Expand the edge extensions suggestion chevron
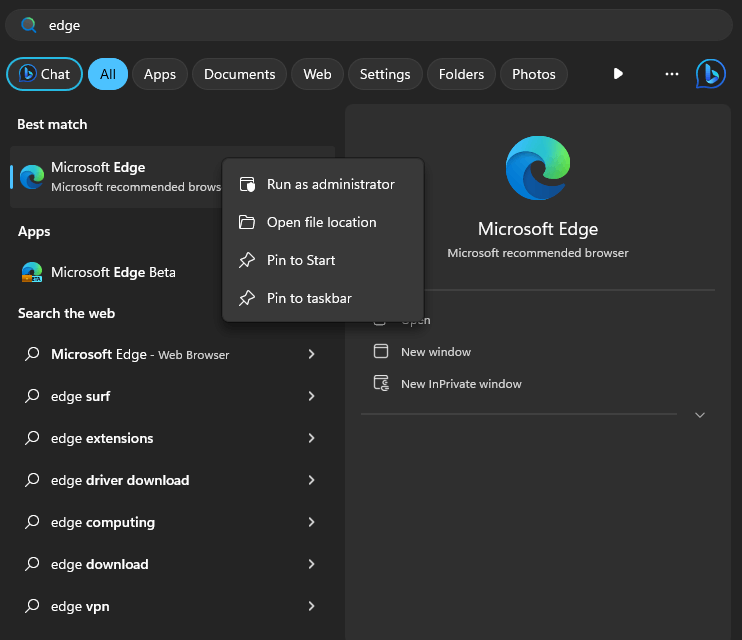The height and width of the screenshot is (640, 742). tap(311, 438)
